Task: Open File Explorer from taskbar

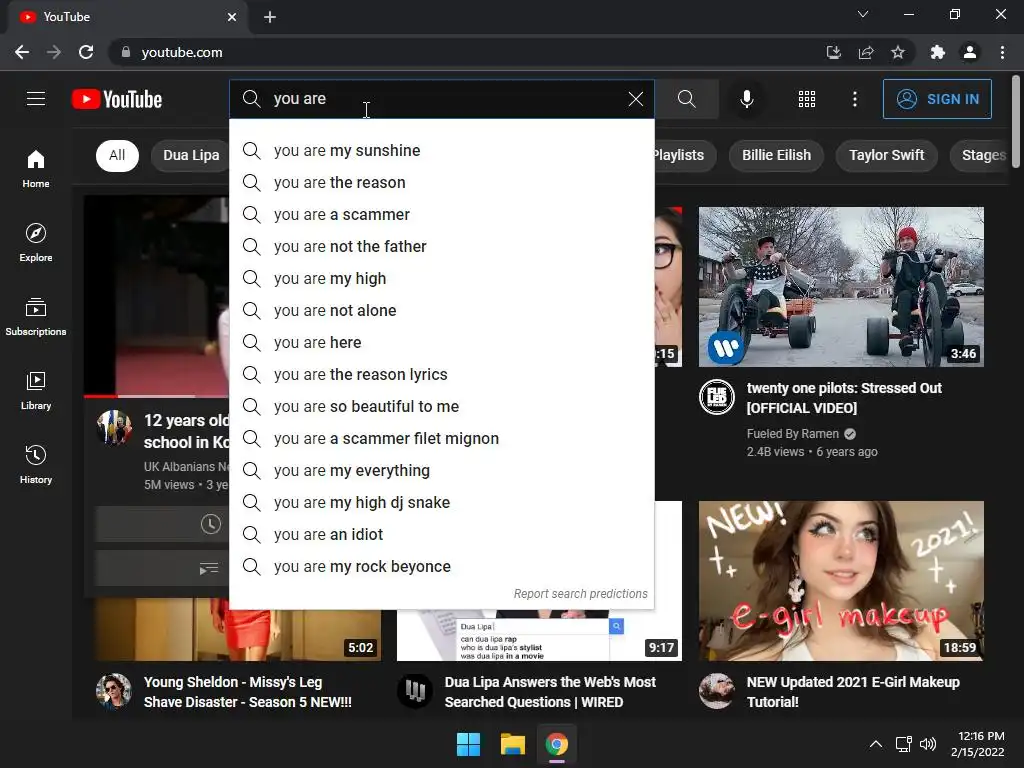Action: point(513,744)
